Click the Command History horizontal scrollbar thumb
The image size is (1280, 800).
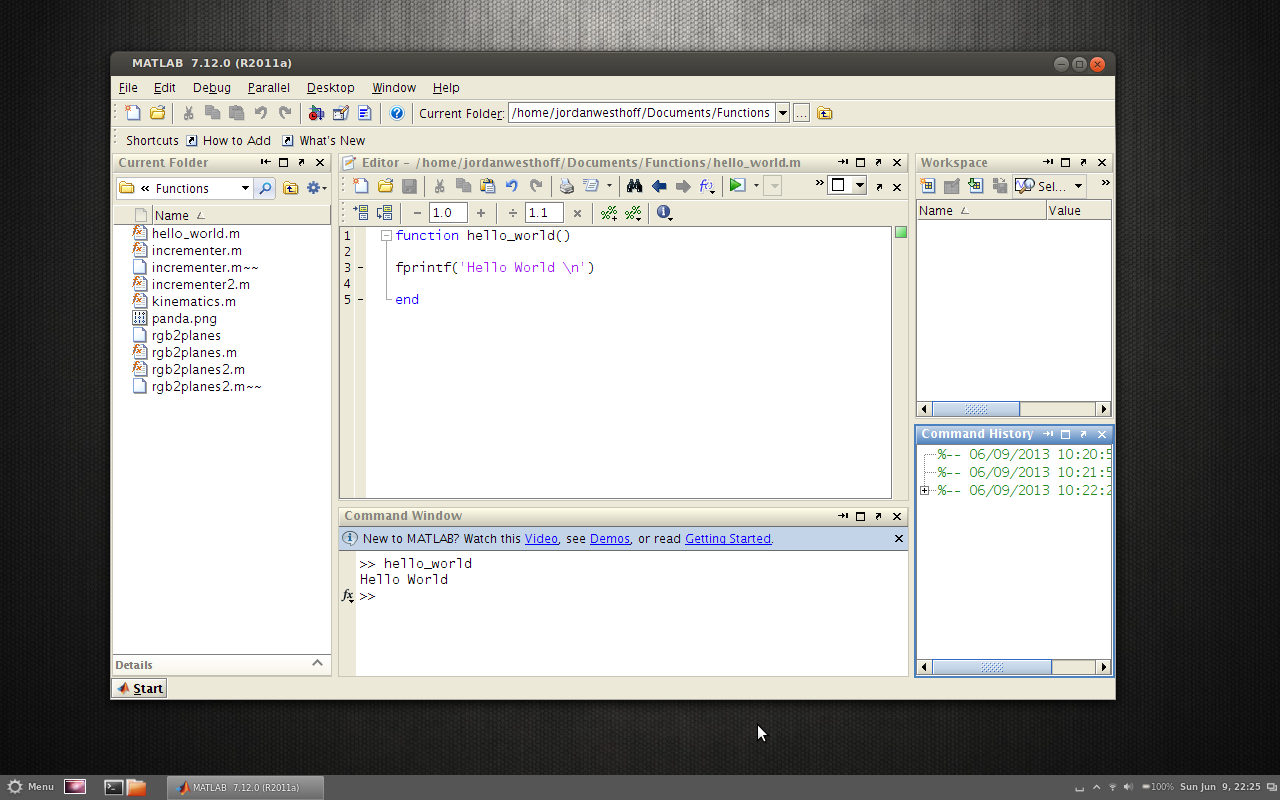pos(992,667)
